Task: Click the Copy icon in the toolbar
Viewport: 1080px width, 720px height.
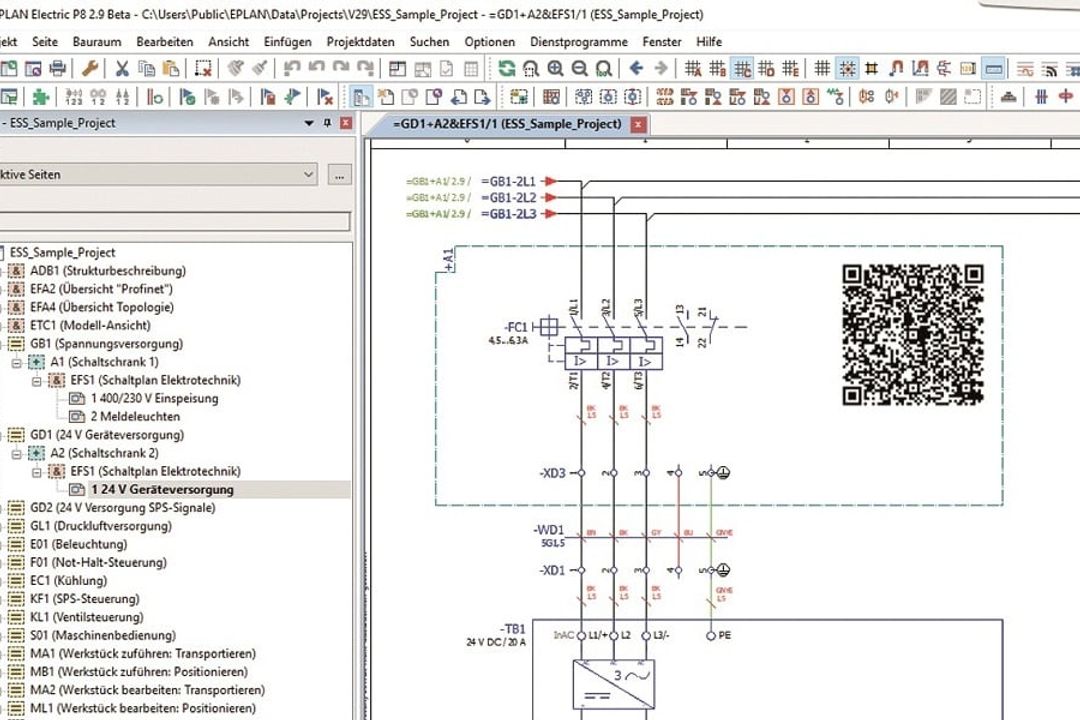Action: (x=146, y=68)
